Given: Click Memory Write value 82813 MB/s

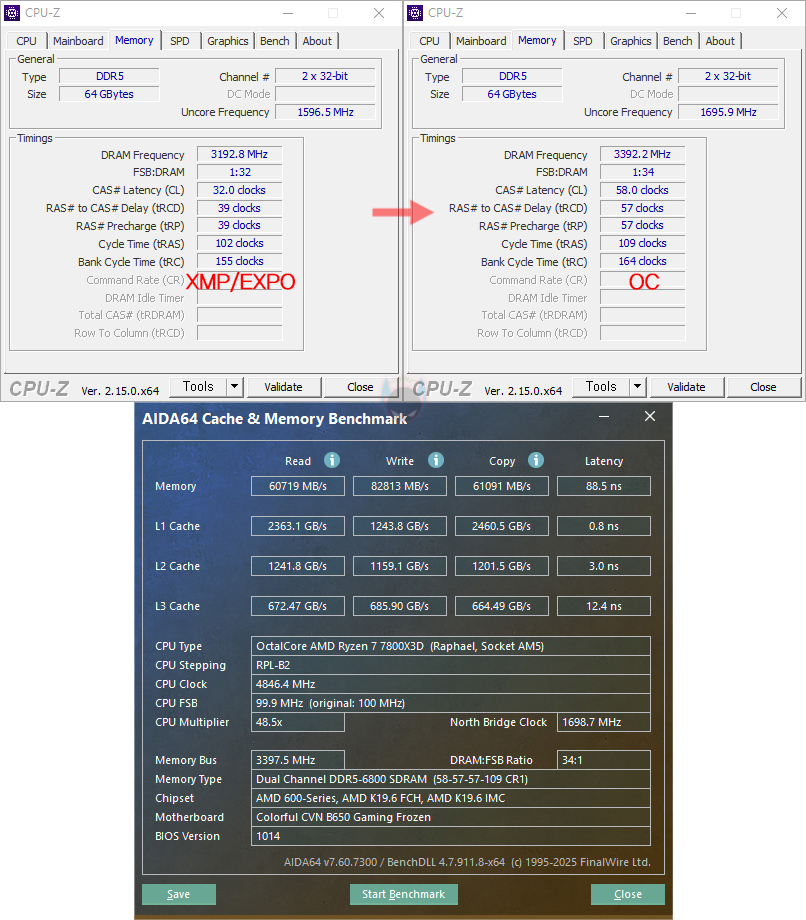Looking at the screenshot, I should (x=400, y=486).
